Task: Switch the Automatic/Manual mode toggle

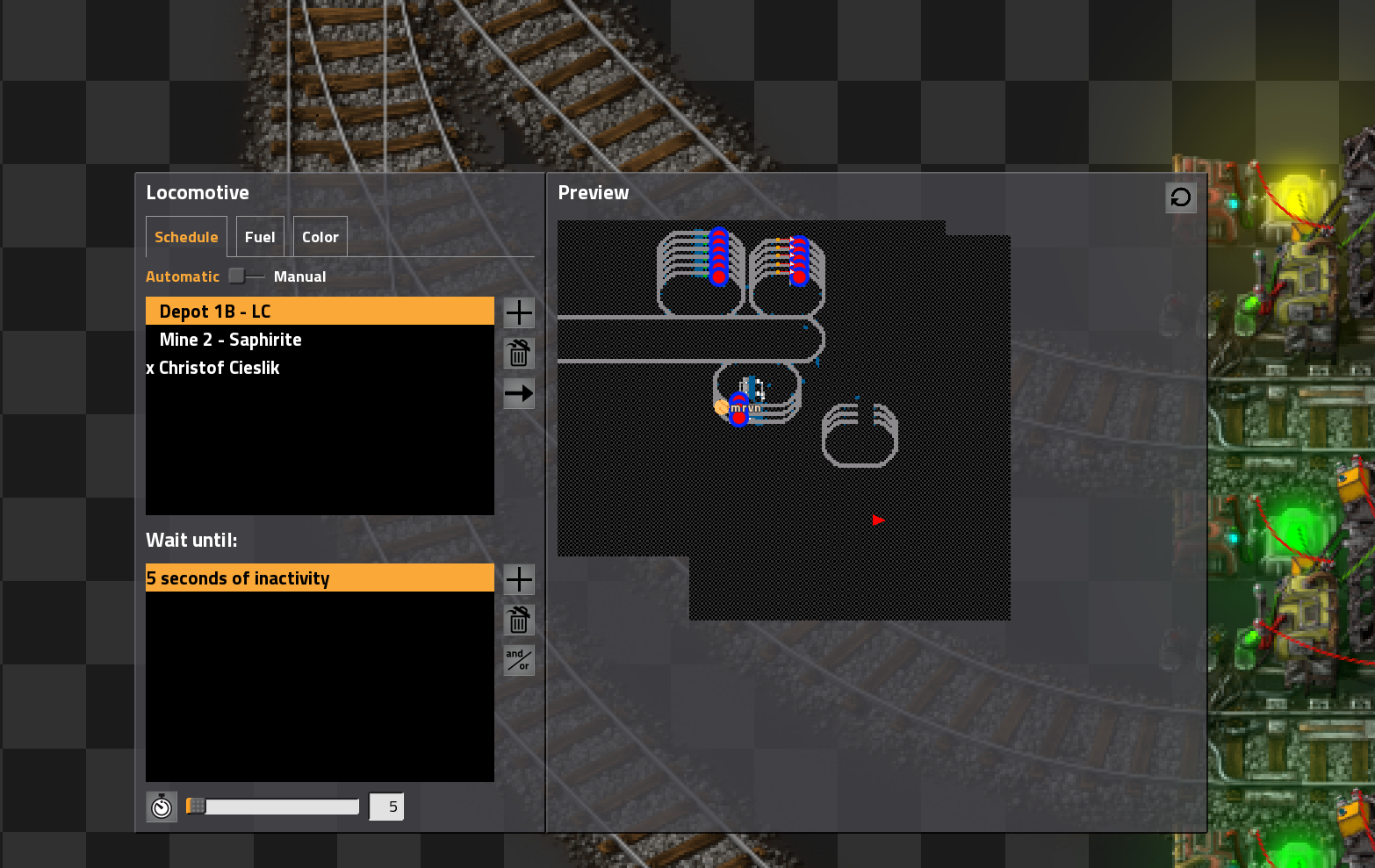Action: pos(246,276)
